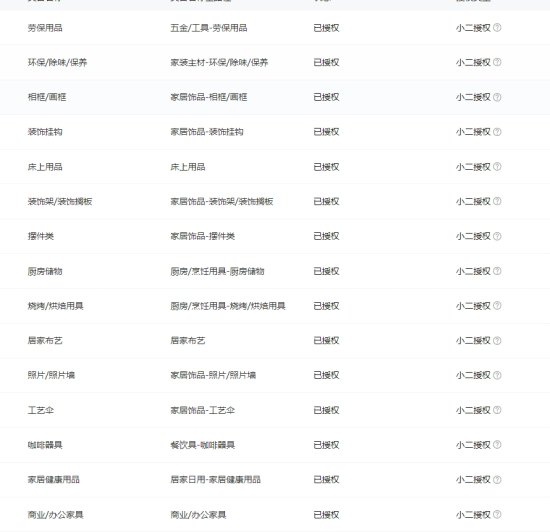
Task: Click 小二授权 in 烧烤/烘焙用具 row
Action: [x=473, y=306]
